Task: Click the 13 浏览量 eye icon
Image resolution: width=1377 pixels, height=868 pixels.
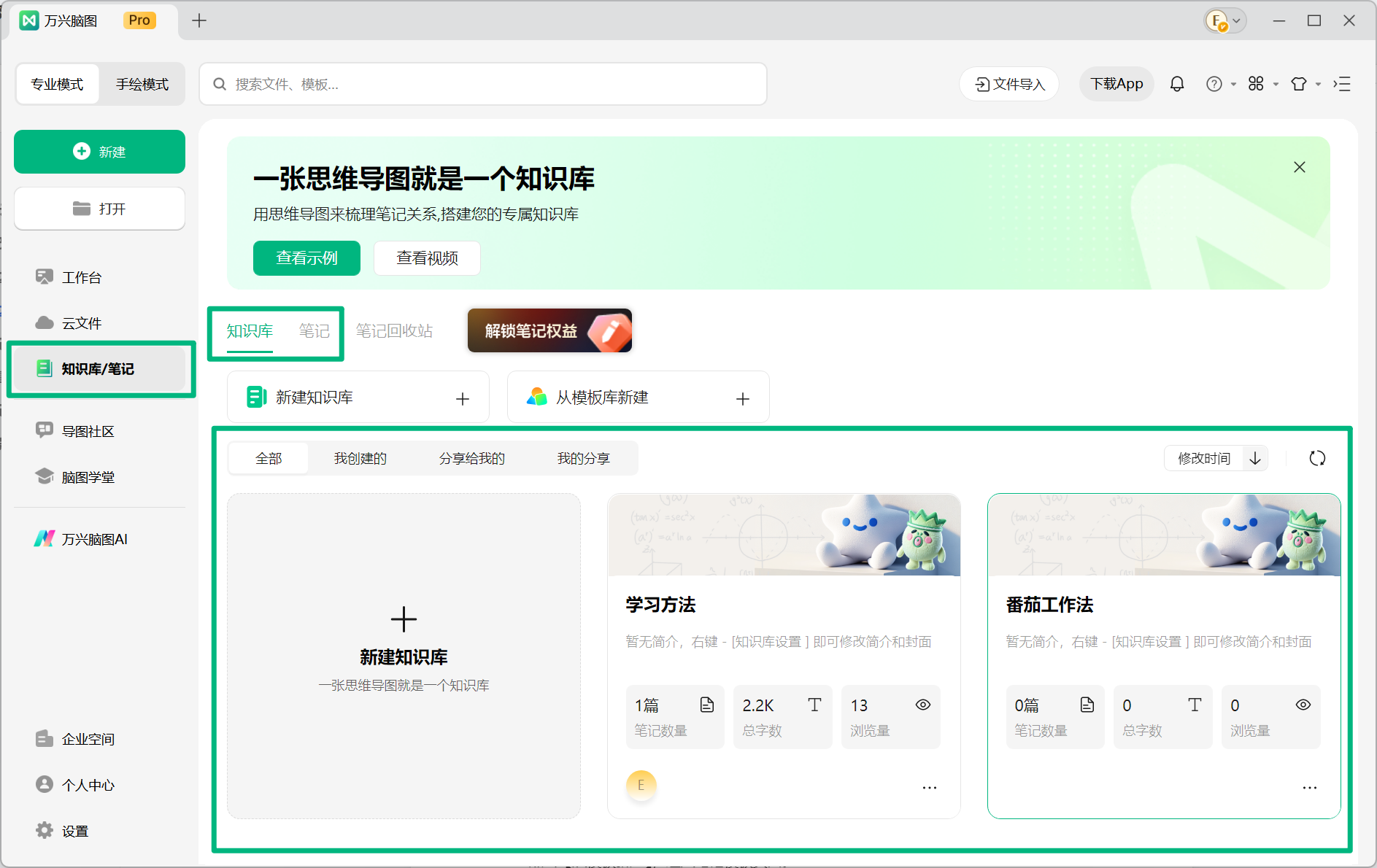Action: point(923,705)
